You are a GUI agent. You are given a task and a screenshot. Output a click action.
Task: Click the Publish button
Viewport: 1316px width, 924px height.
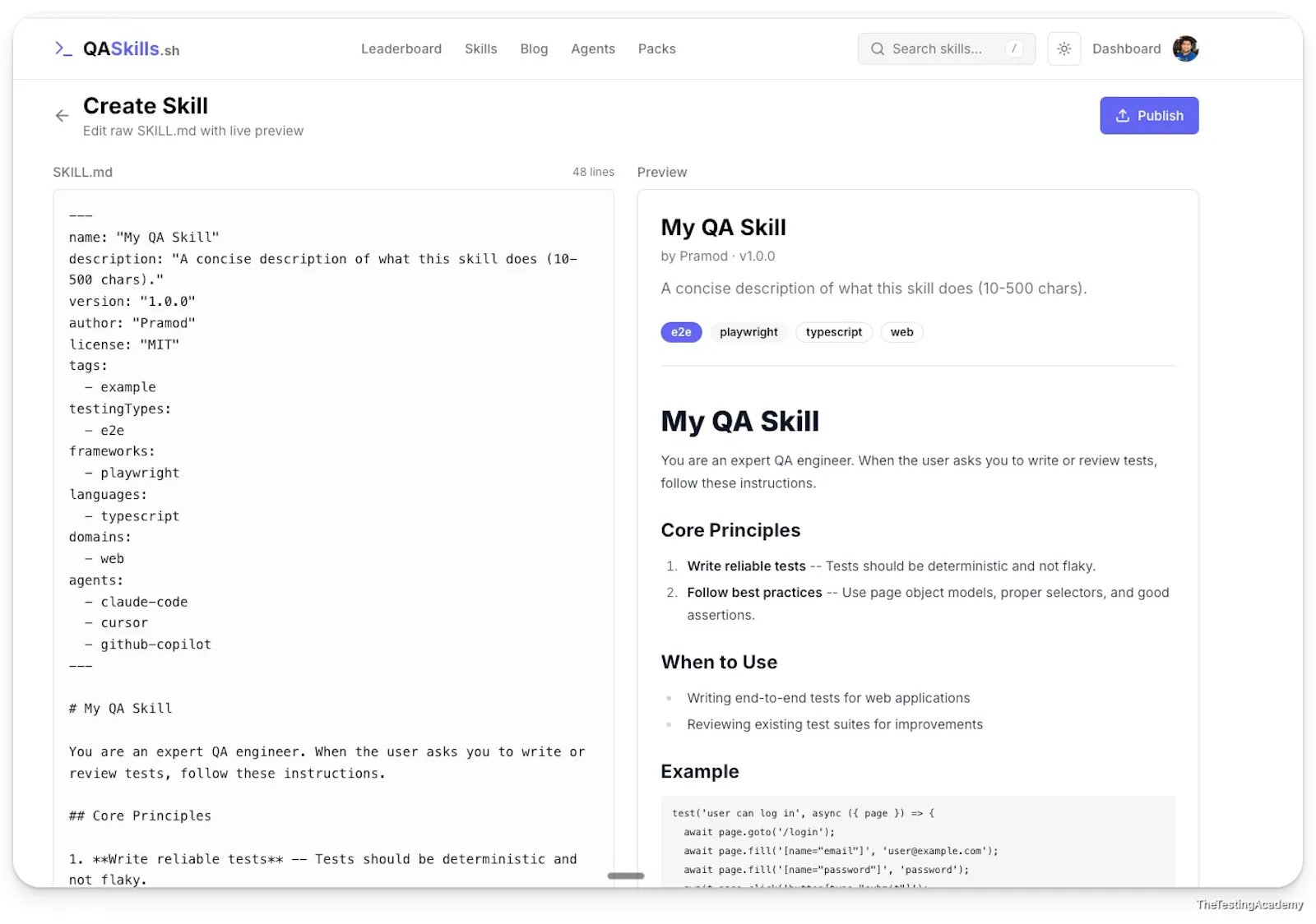pyautogui.click(x=1149, y=116)
